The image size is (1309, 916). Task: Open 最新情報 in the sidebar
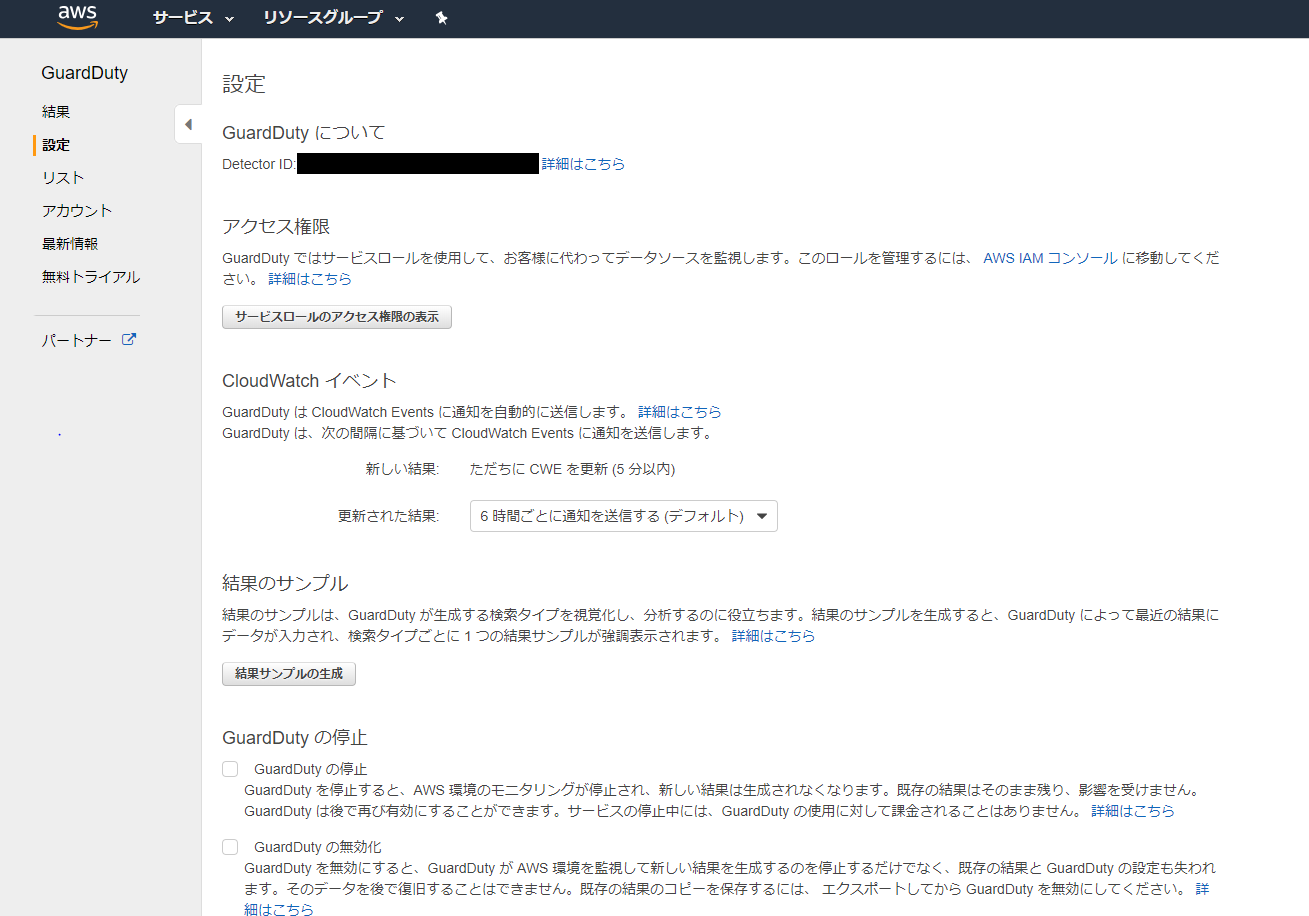(70, 244)
